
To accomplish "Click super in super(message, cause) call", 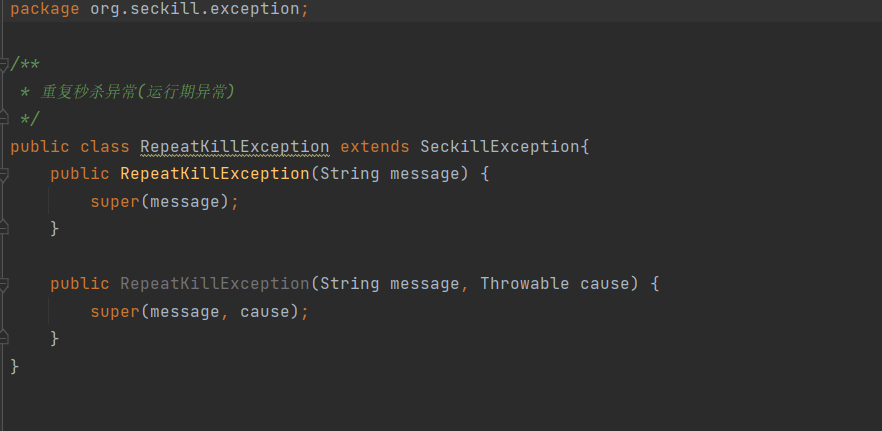I will tap(114, 311).
